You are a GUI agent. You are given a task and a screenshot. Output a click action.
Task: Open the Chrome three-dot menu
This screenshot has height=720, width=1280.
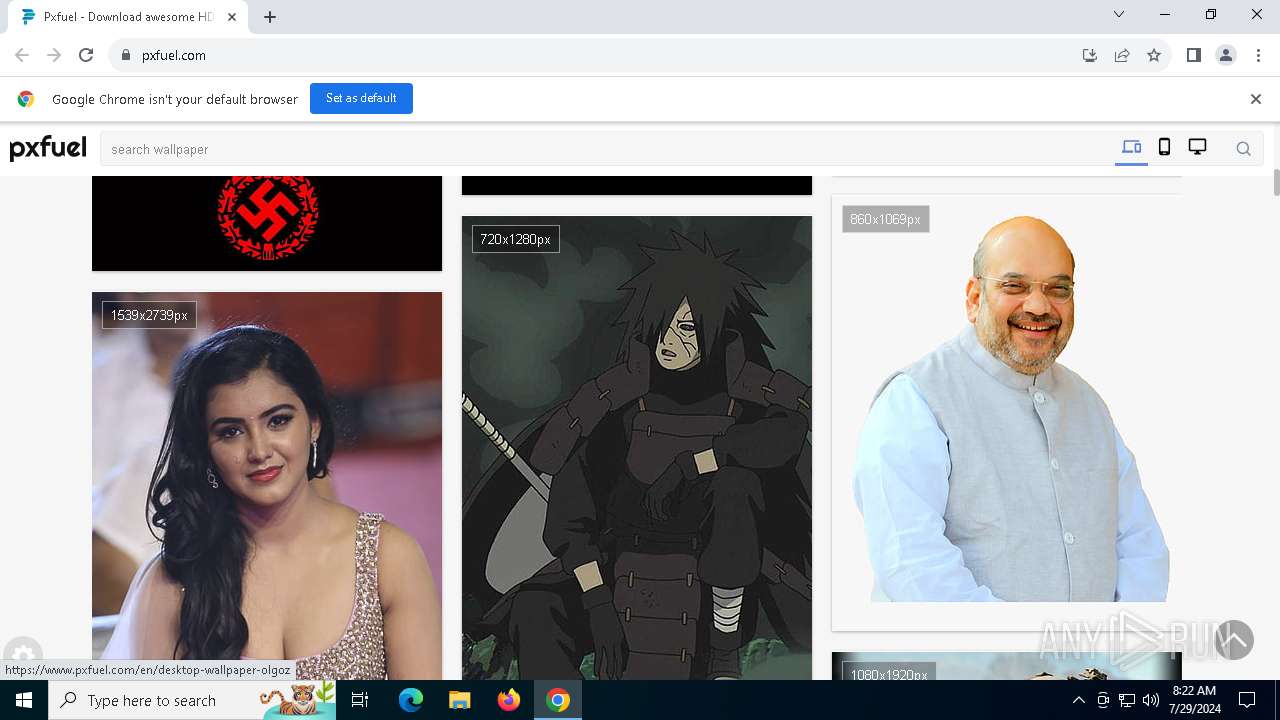click(x=1258, y=55)
